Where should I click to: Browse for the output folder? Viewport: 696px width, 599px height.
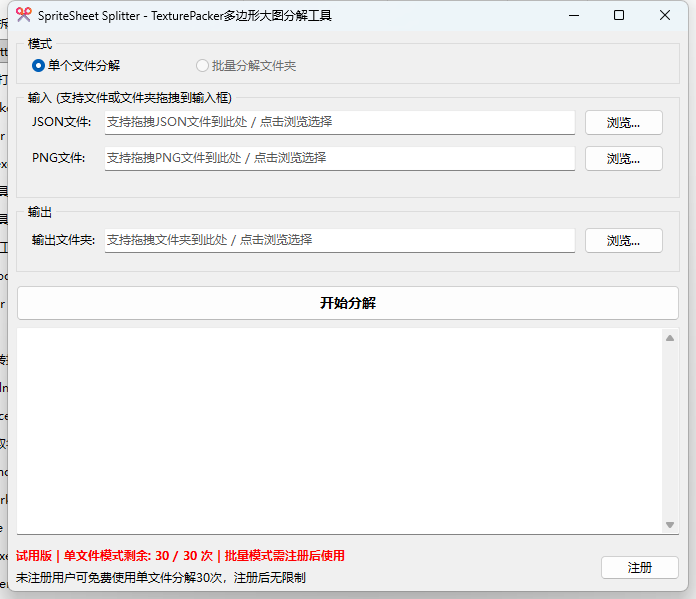click(x=624, y=241)
